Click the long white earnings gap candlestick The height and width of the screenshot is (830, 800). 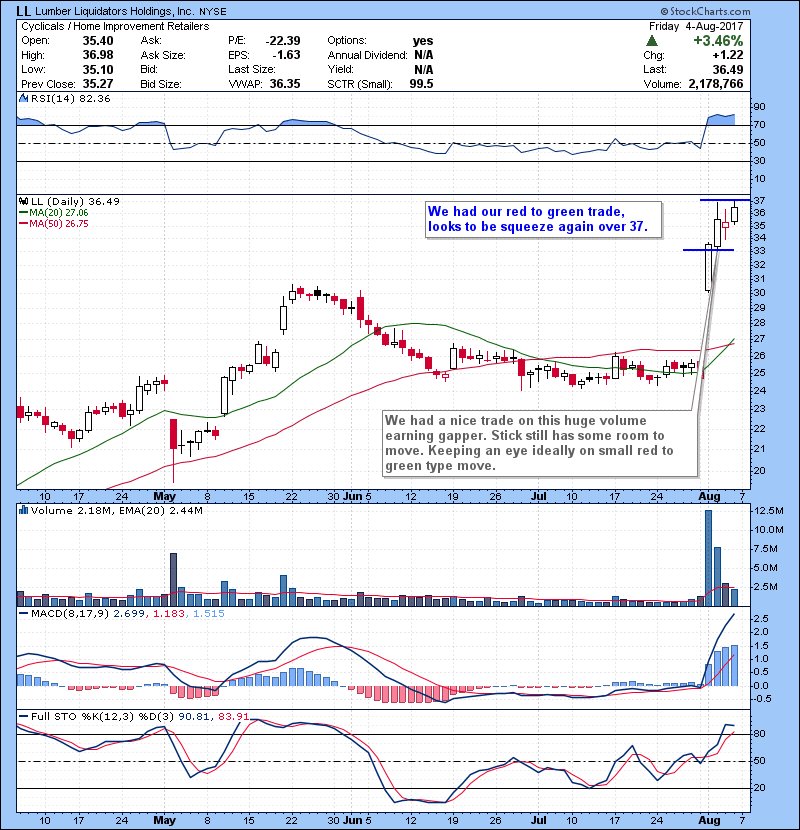(708, 267)
